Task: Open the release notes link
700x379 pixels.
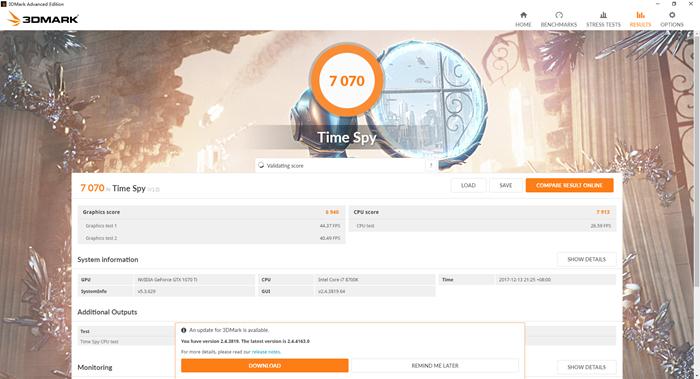Action: coord(266,352)
